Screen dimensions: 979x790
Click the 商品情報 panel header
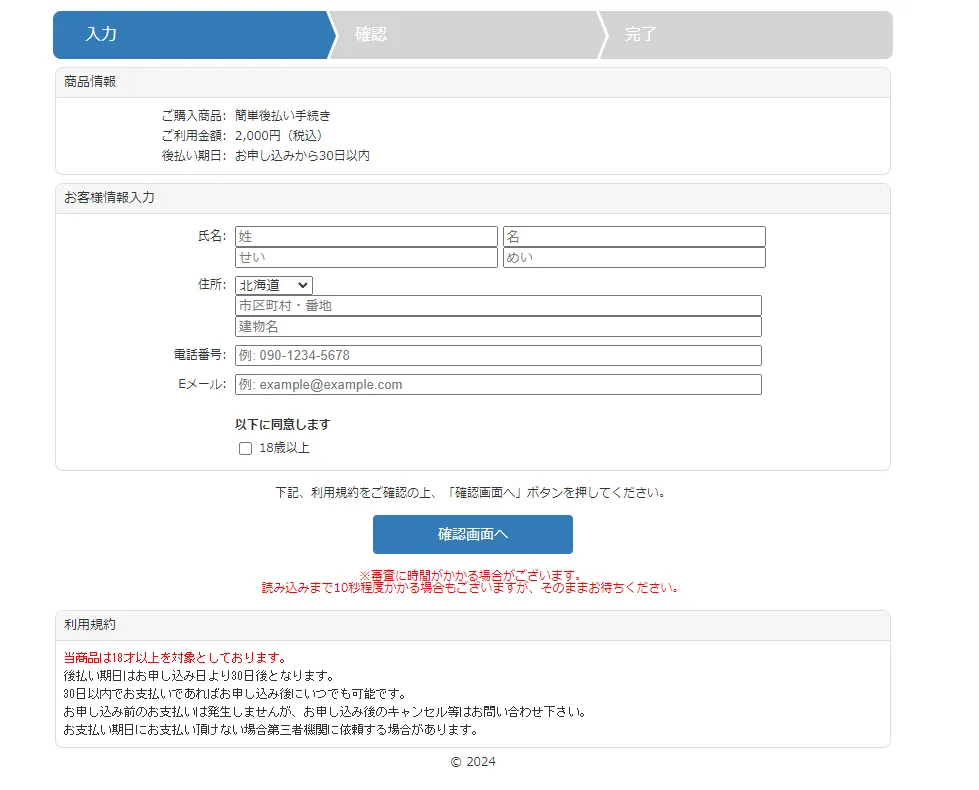(90, 82)
